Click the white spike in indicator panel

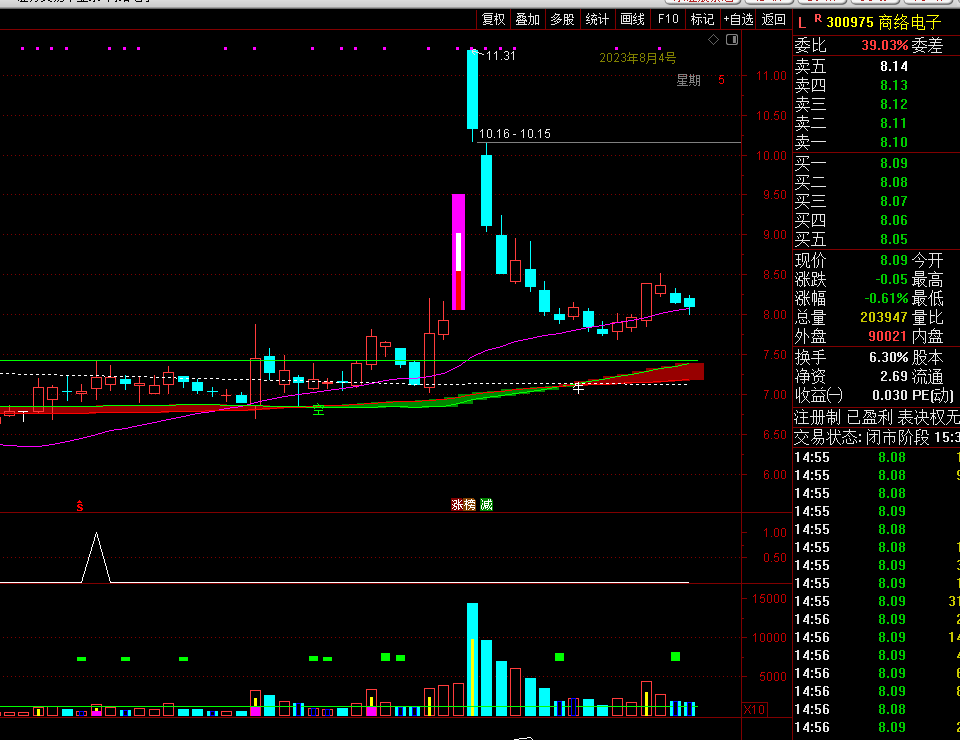point(96,556)
